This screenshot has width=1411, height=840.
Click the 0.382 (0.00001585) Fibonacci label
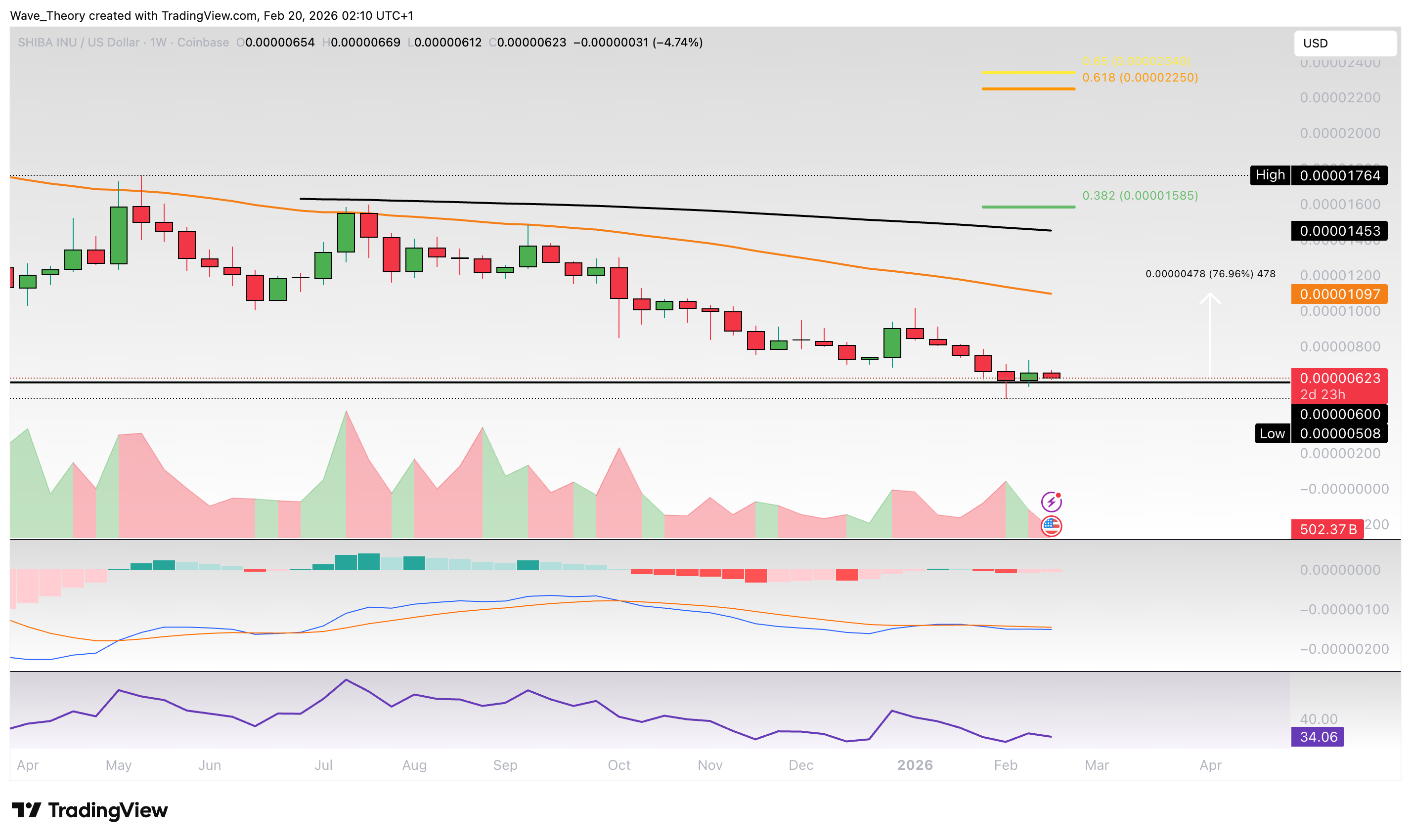(x=1140, y=196)
